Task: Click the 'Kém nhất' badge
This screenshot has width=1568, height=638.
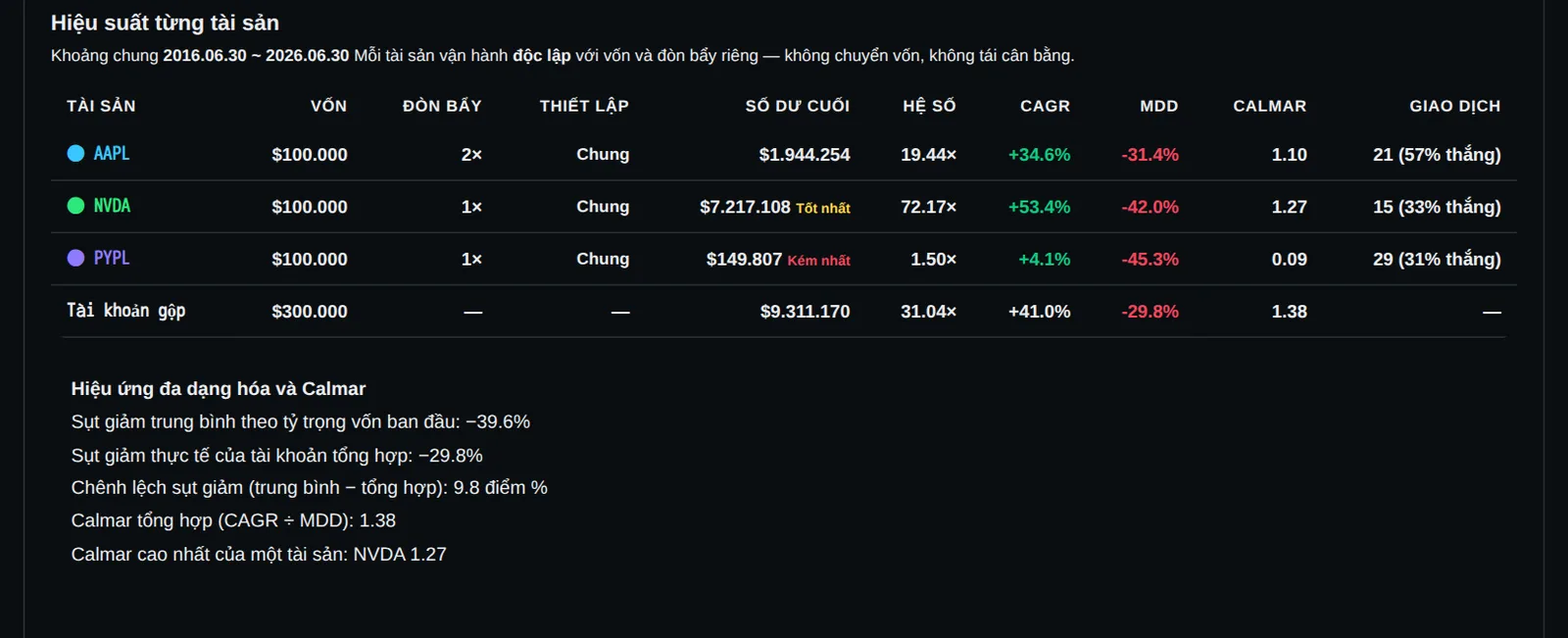Action: coord(819,261)
